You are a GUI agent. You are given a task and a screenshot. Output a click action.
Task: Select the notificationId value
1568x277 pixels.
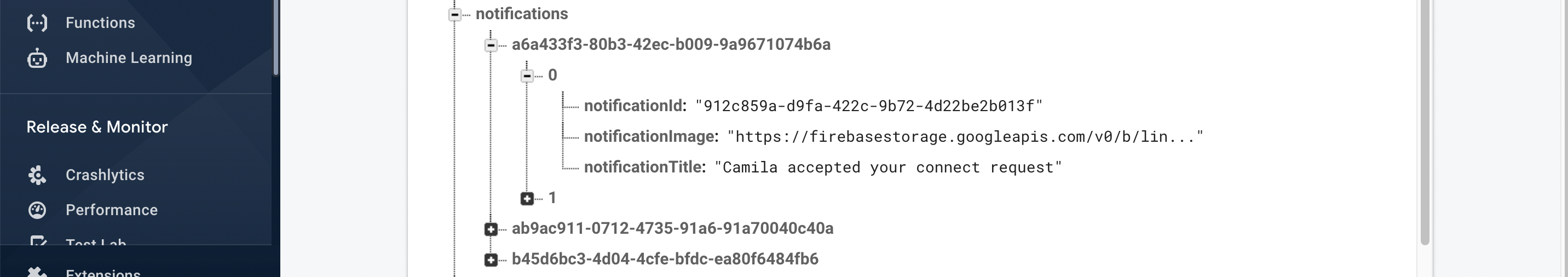pyautogui.click(x=869, y=107)
